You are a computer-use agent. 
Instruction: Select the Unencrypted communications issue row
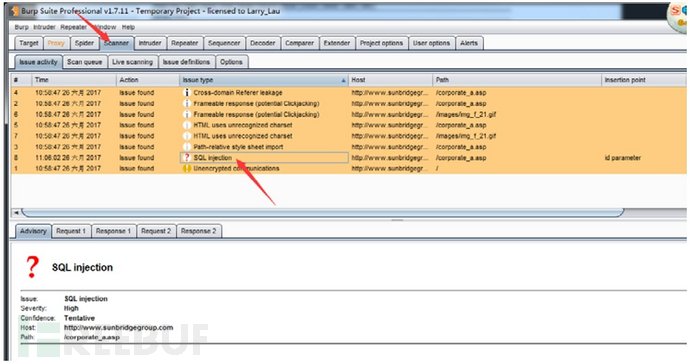[x=349, y=169]
